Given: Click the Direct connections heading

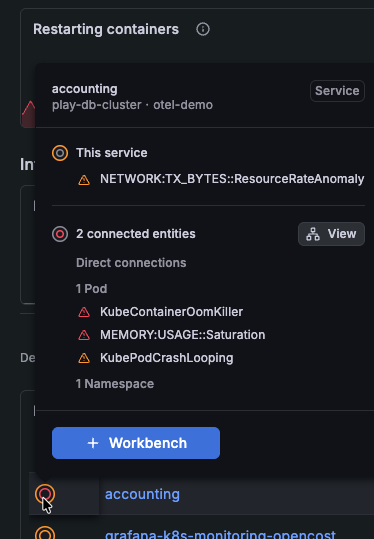Looking at the screenshot, I should (131, 263).
